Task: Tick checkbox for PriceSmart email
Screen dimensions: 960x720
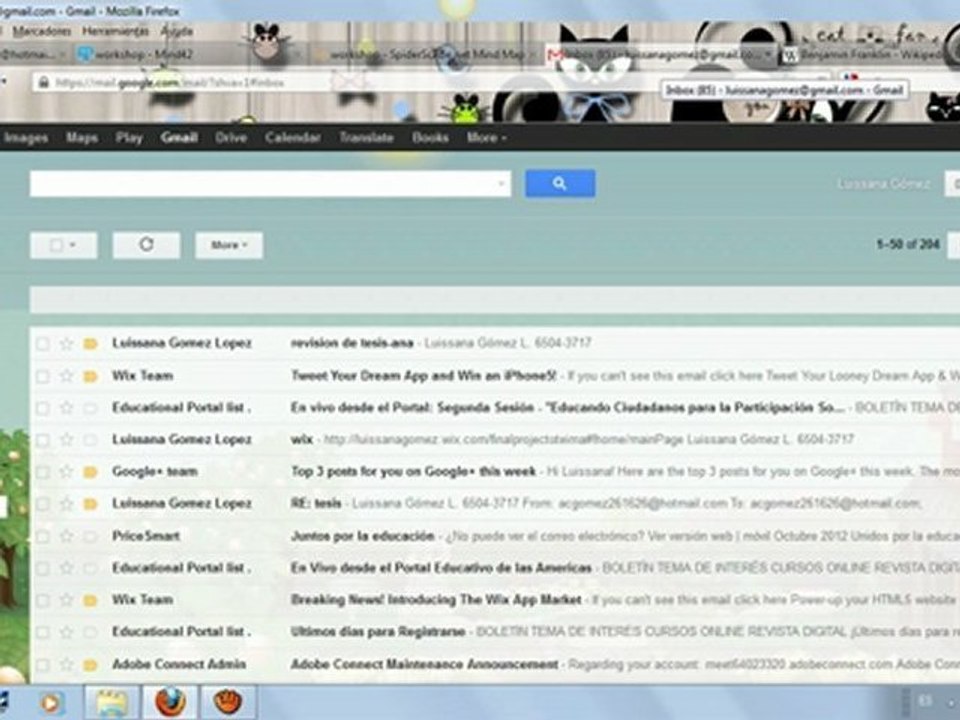Action: (42, 536)
